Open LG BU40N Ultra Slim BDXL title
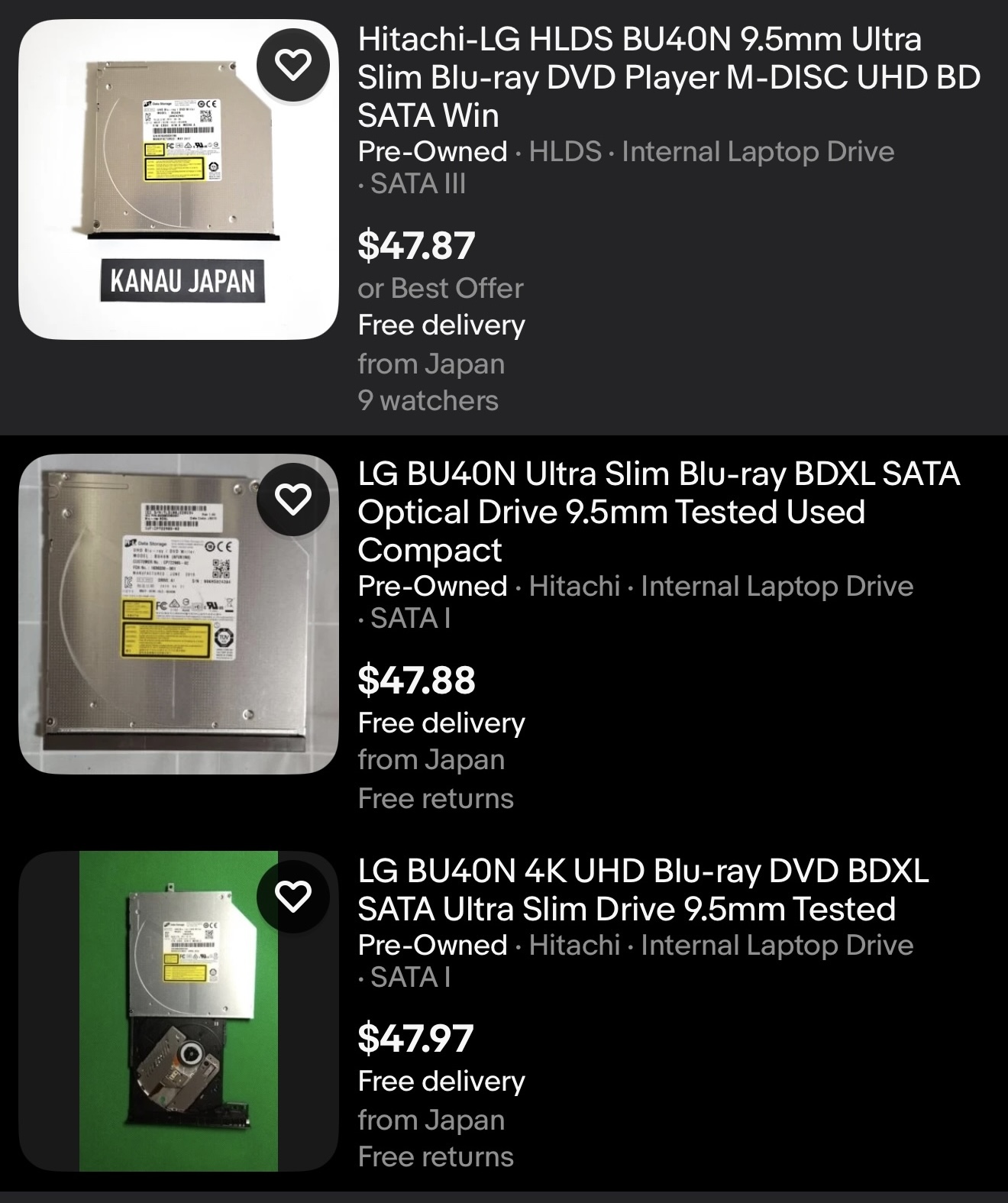This screenshot has height=1203, width=1008. 658,512
